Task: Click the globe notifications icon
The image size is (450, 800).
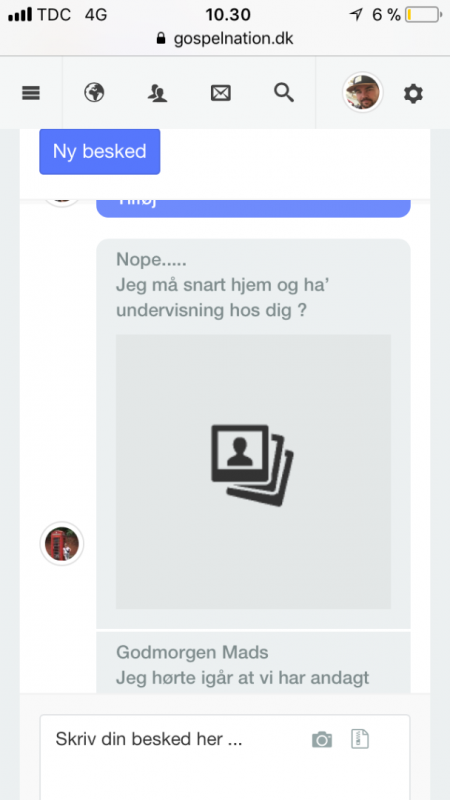Action: click(x=94, y=93)
